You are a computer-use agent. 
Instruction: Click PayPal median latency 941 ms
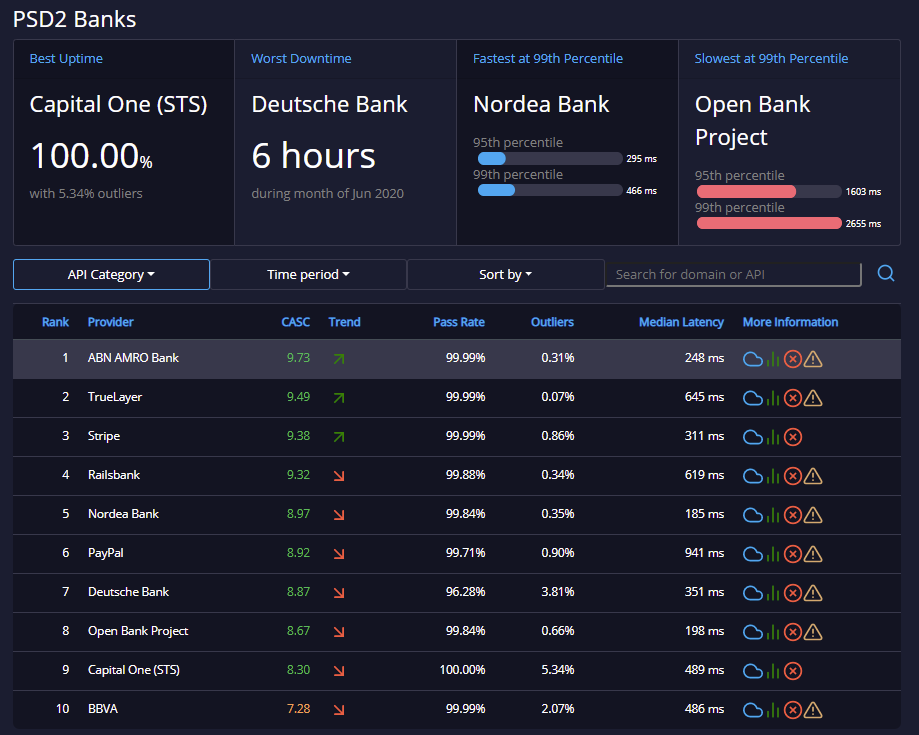tap(704, 553)
